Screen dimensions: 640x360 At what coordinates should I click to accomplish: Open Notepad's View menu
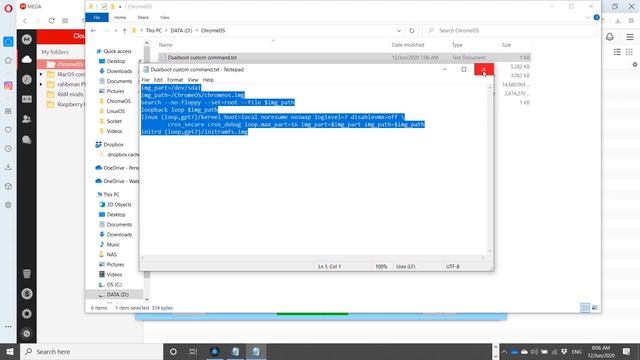tap(193, 80)
